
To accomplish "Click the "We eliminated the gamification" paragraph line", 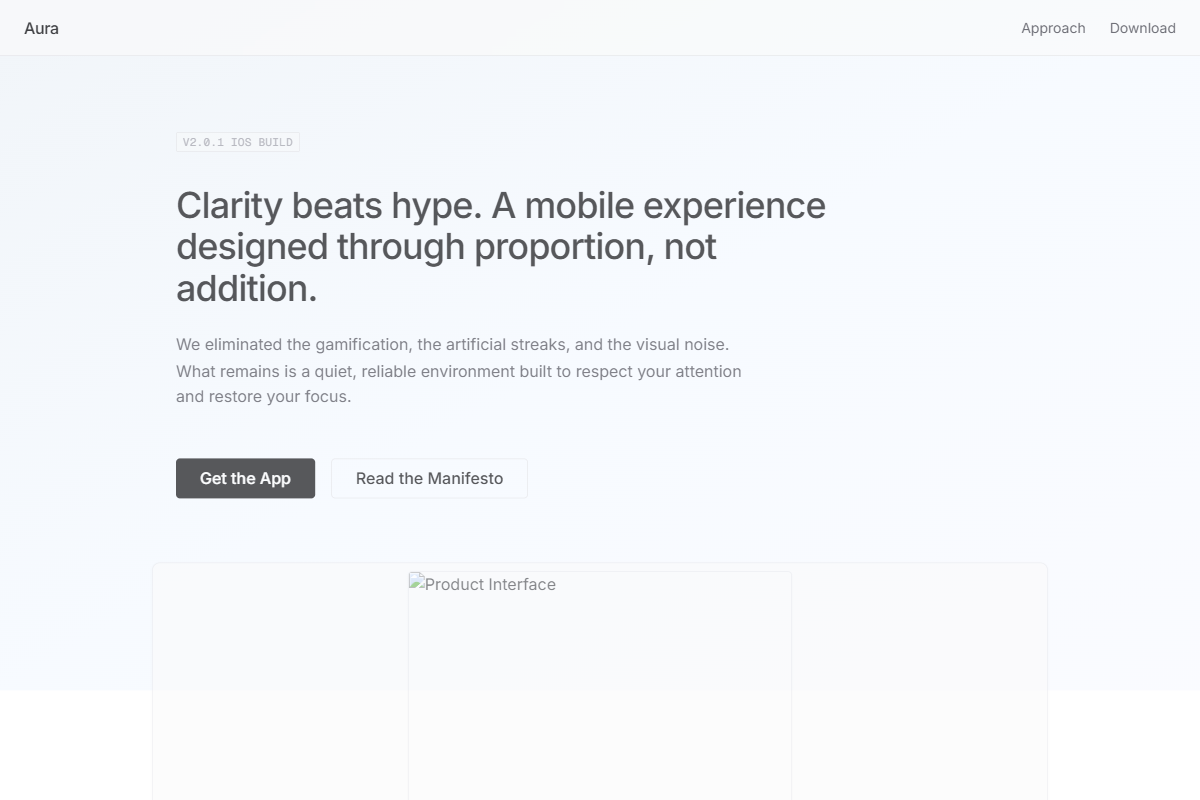I will (x=453, y=344).
